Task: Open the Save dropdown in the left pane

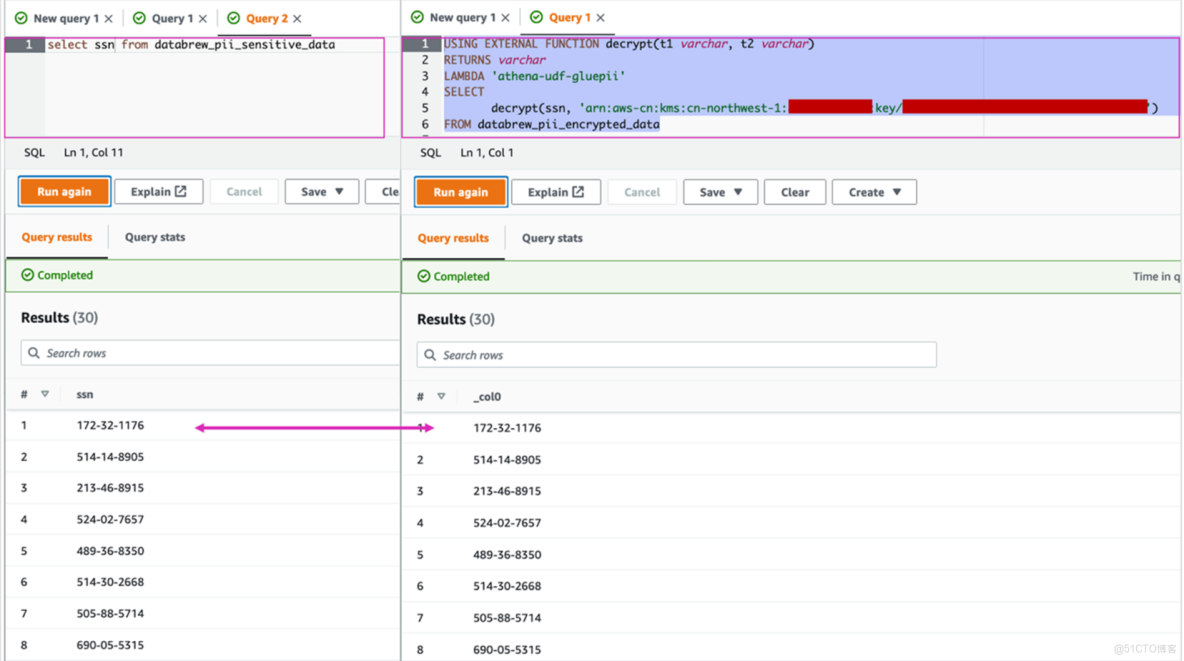Action: [x=322, y=191]
